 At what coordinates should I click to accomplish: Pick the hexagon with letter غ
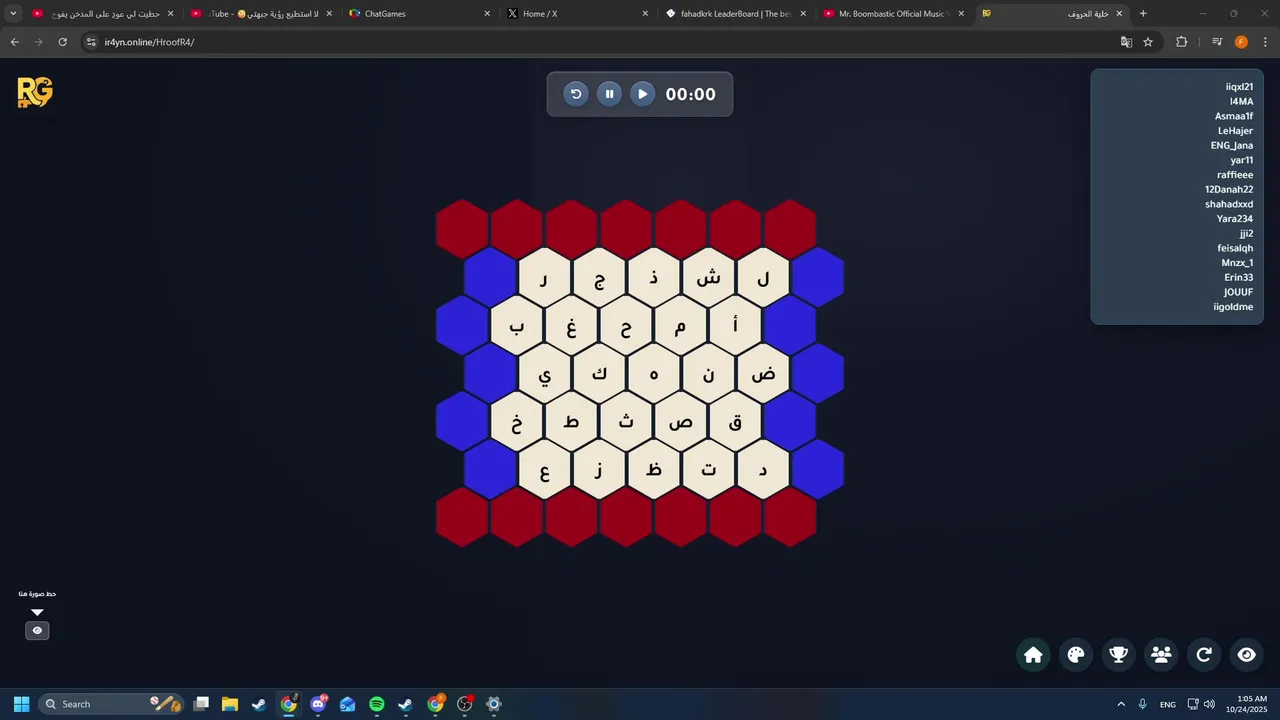(572, 326)
